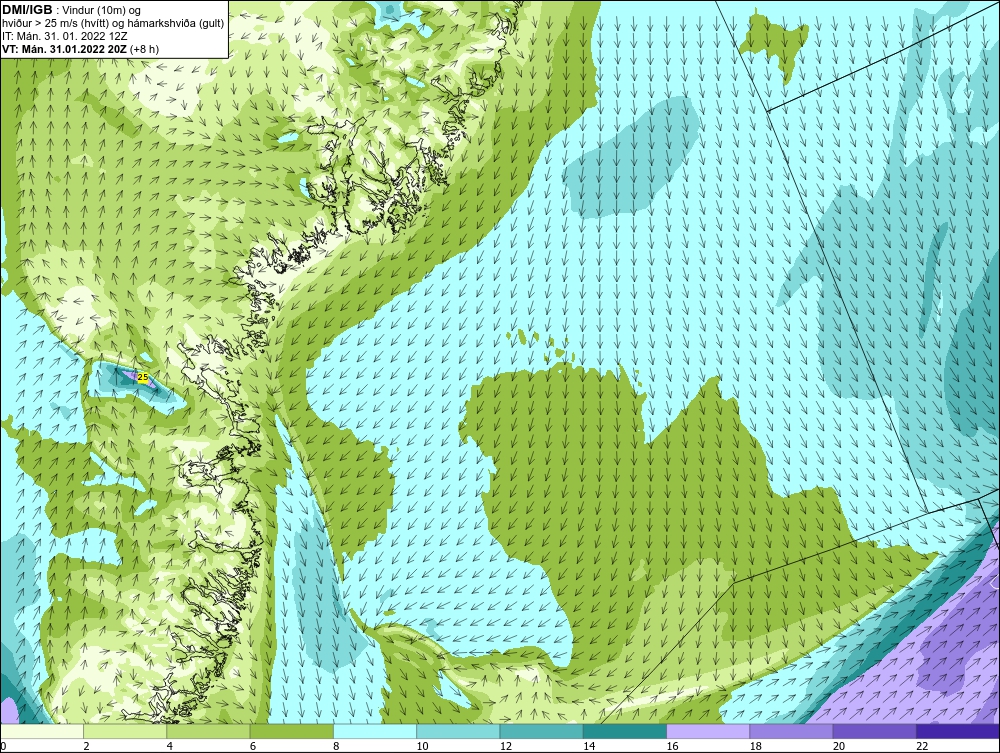The image size is (1000, 753).
Task: Click the yellow "25" gust marker
Action: point(143,377)
